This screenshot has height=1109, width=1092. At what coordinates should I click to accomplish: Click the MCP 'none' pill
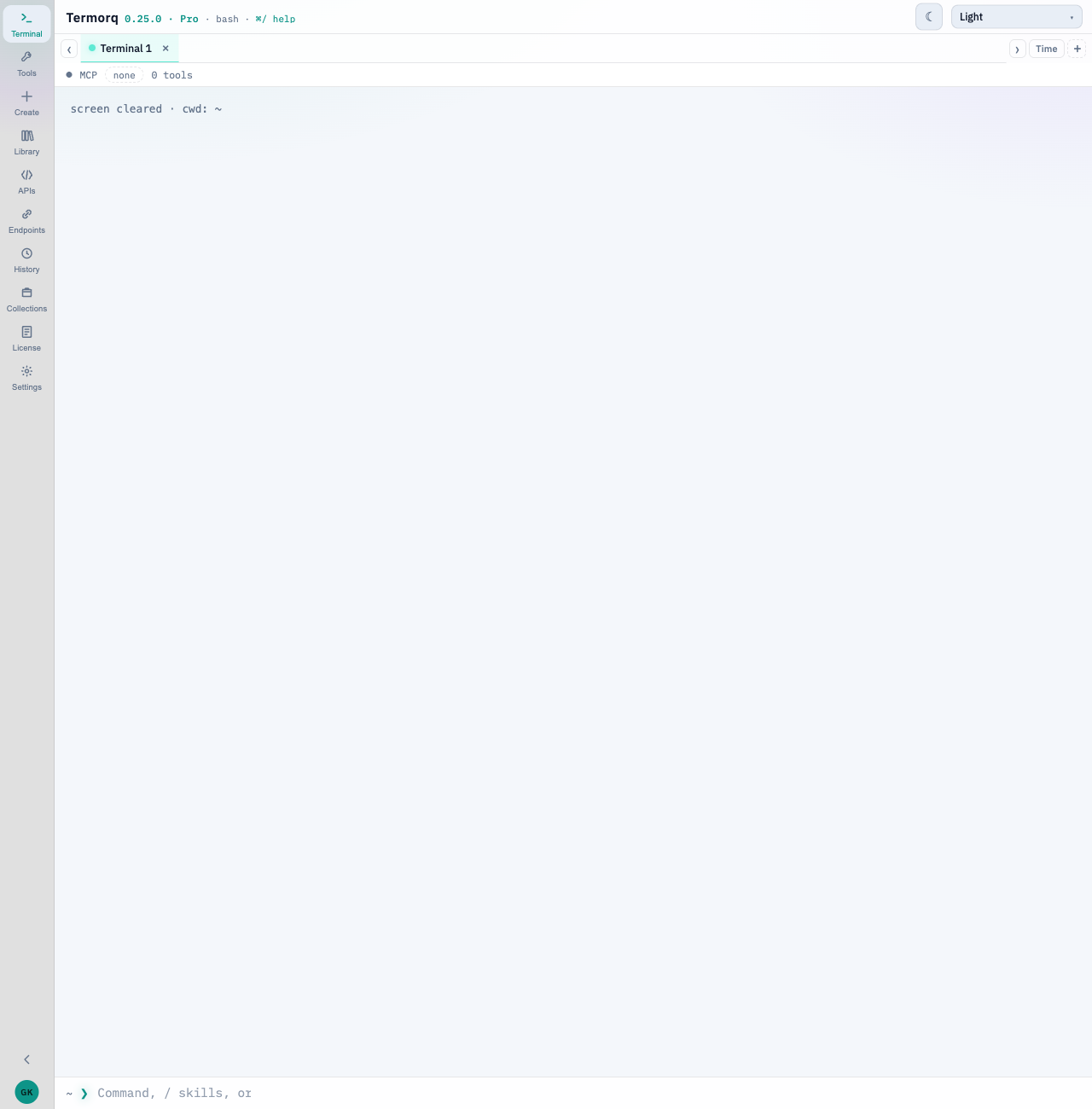125,75
